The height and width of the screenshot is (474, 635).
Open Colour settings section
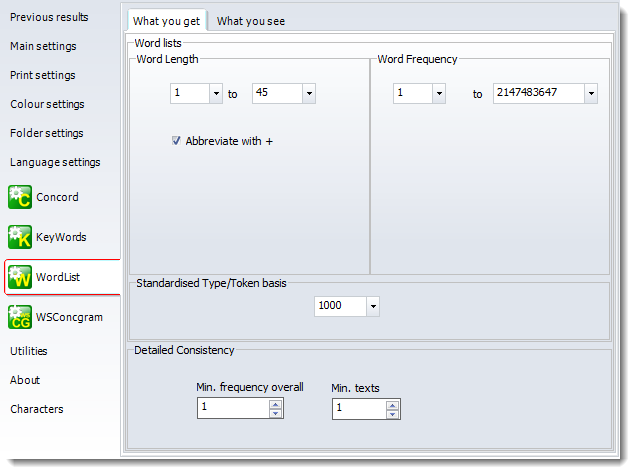click(x=47, y=104)
